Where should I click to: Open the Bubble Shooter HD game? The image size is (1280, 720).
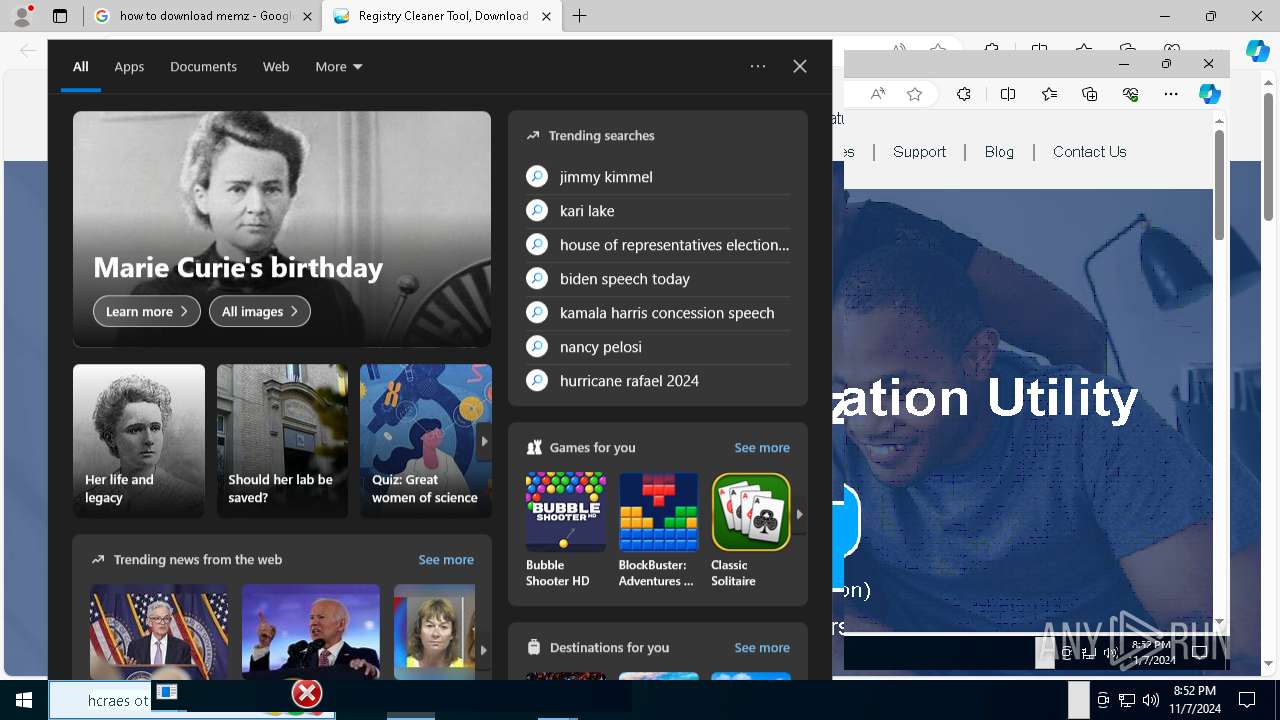tap(565, 530)
